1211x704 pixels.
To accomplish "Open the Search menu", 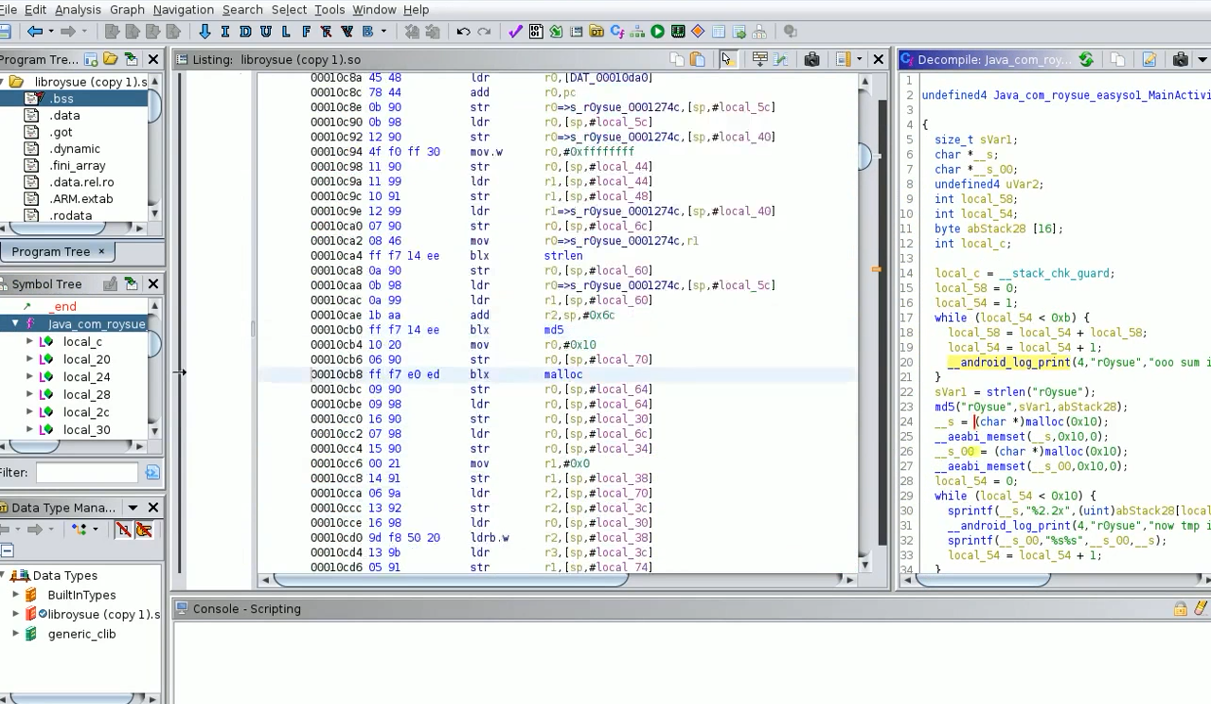I will click(x=243, y=9).
